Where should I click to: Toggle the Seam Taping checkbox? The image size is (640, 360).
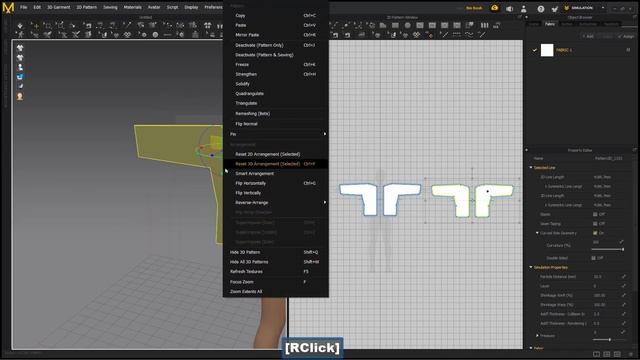pos(595,224)
